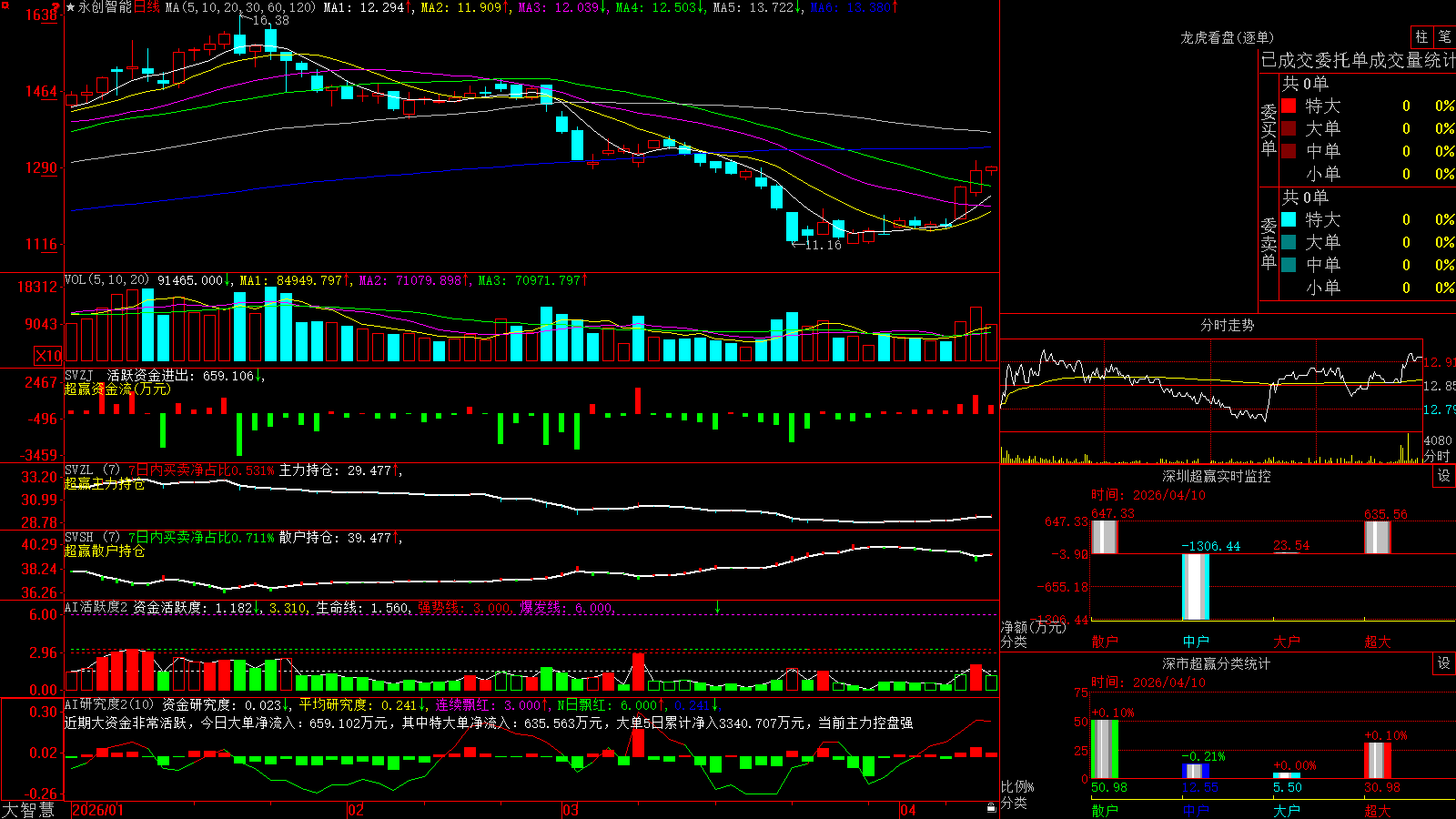Click the SVZJ indicator name

(x=79, y=375)
